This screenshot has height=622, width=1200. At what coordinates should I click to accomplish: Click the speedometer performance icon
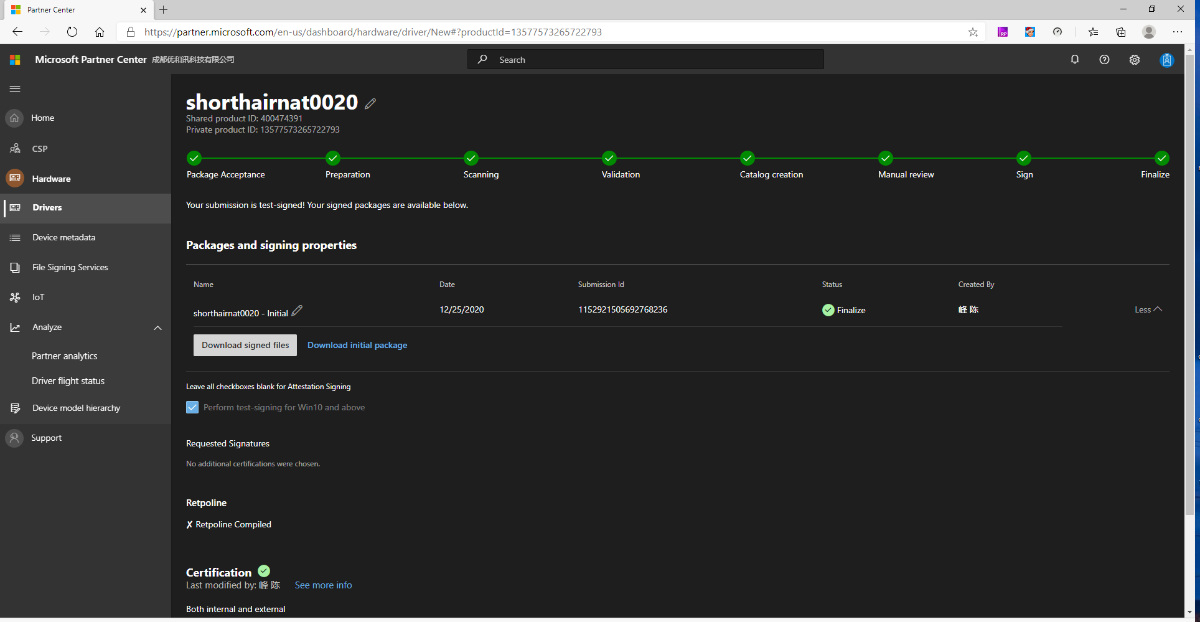point(1057,32)
